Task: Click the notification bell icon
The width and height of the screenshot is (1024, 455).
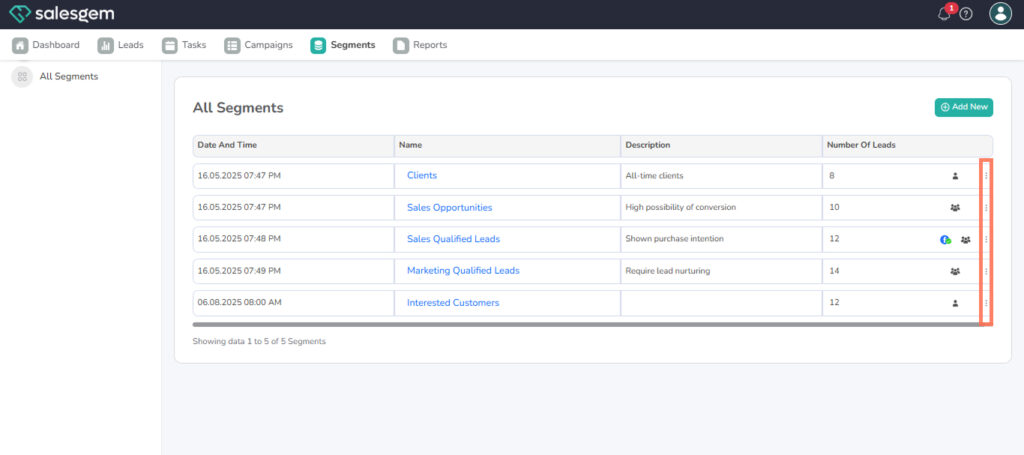Action: click(943, 14)
